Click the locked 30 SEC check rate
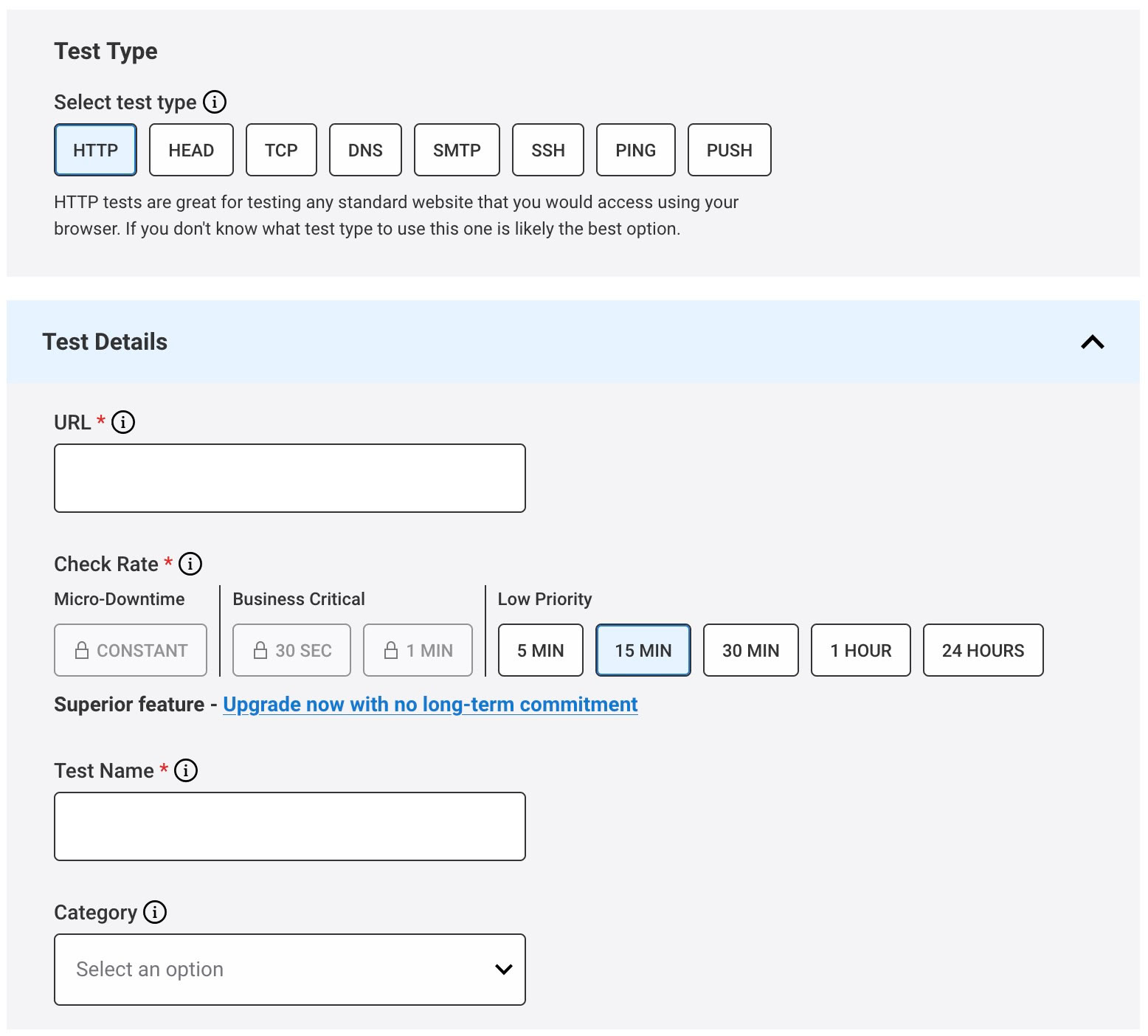The image size is (1148, 1036). click(291, 650)
